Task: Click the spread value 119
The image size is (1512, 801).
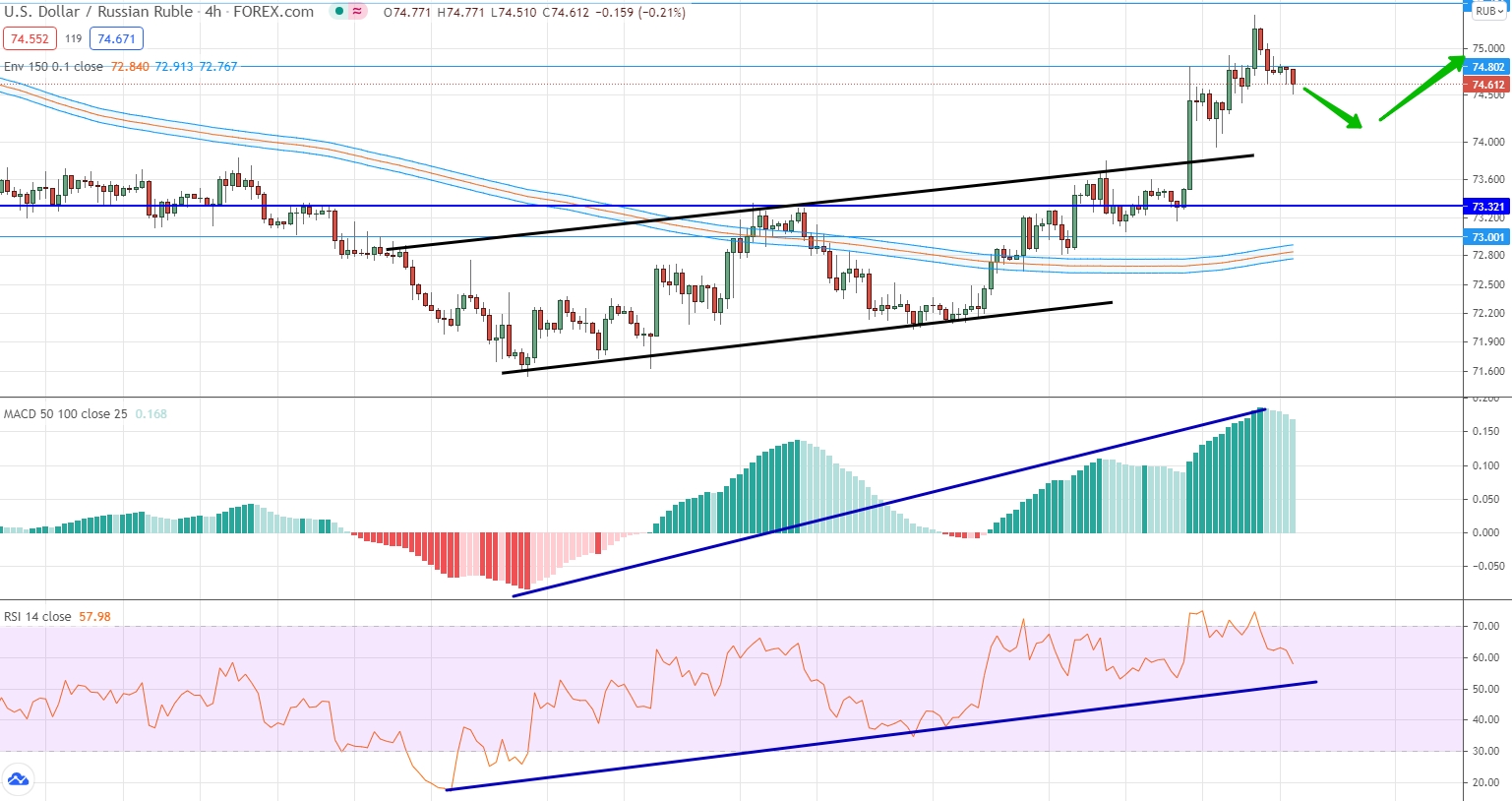Action: [x=74, y=39]
